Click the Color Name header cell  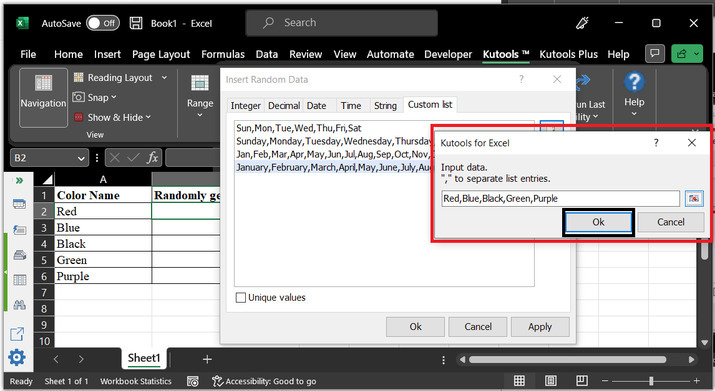(103, 195)
